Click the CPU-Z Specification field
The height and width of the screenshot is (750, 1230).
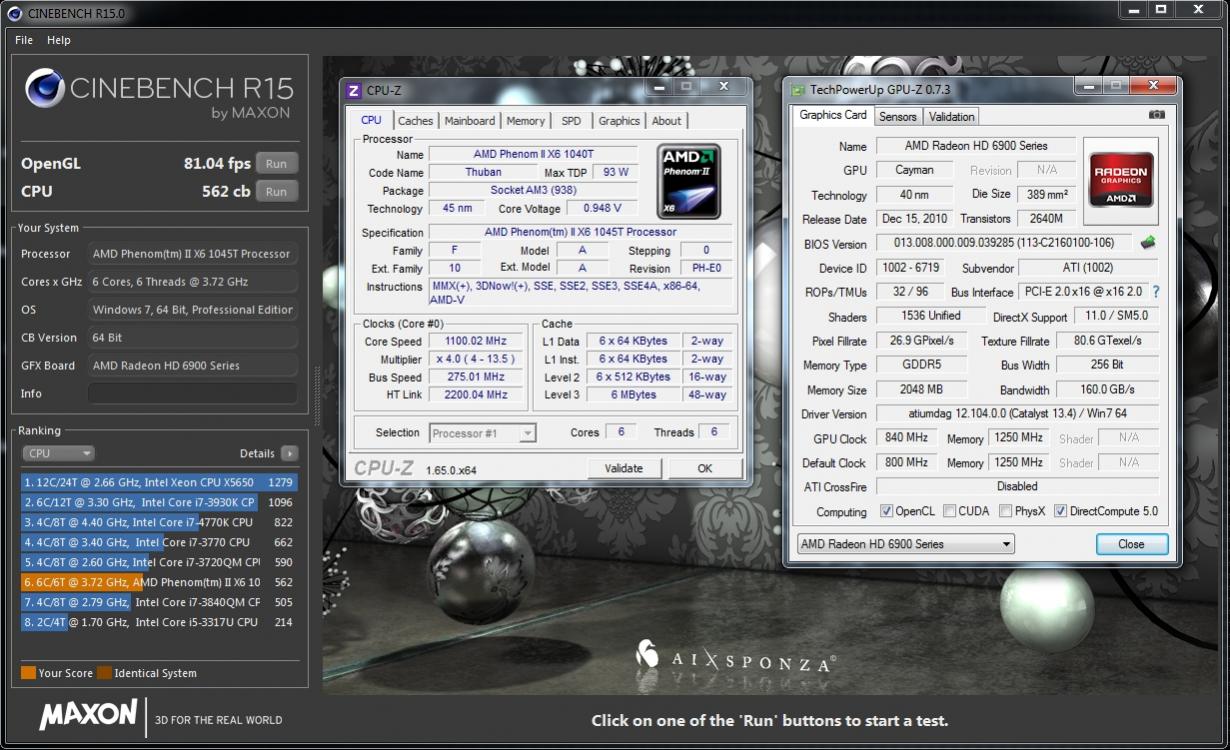point(580,232)
